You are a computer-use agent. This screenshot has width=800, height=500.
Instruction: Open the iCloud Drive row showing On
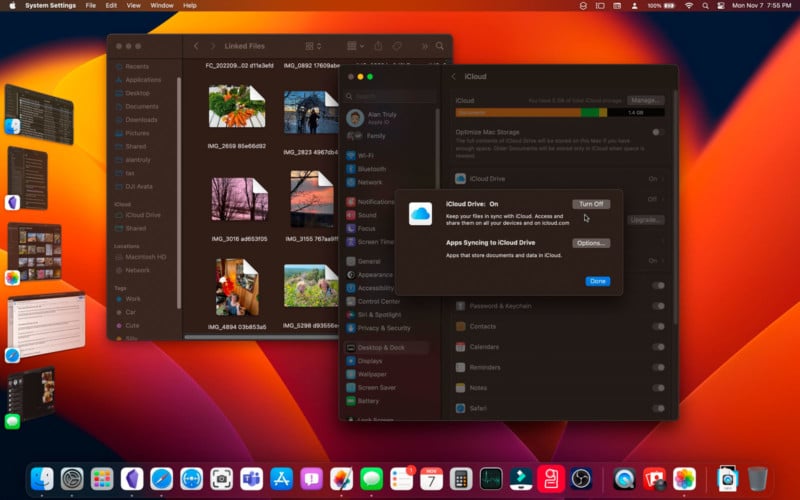pyautogui.click(x=560, y=179)
